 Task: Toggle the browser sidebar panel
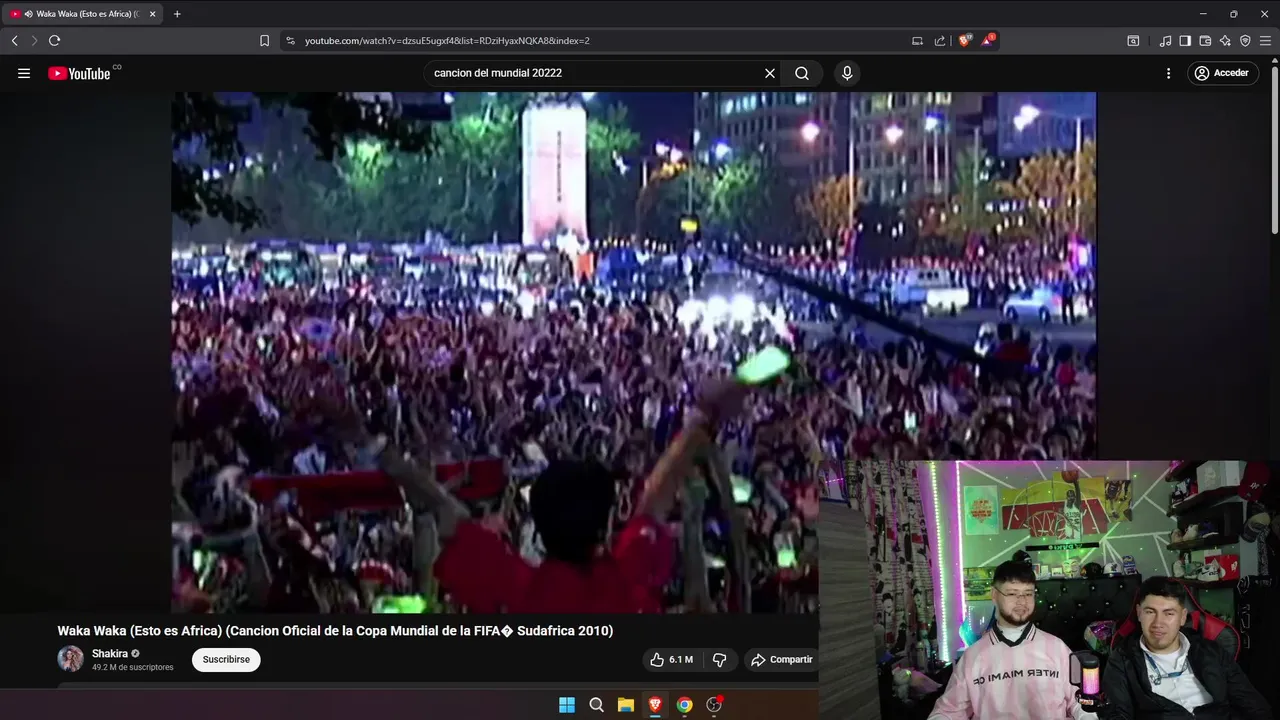1185,41
